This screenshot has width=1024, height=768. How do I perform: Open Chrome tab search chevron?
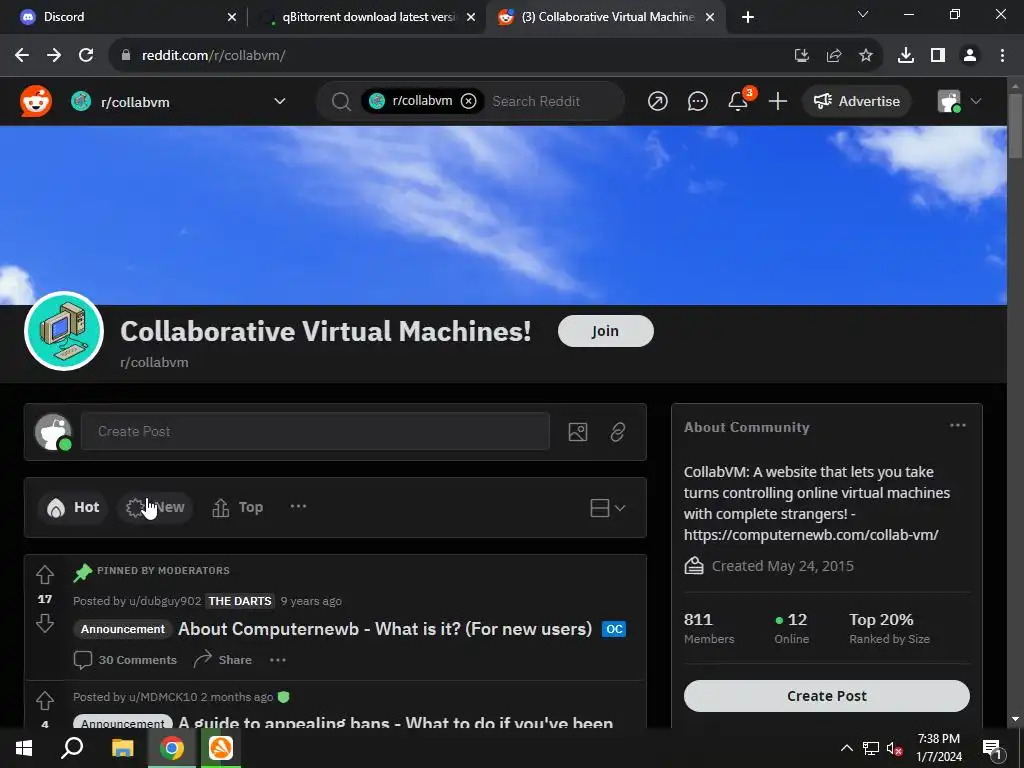863,14
